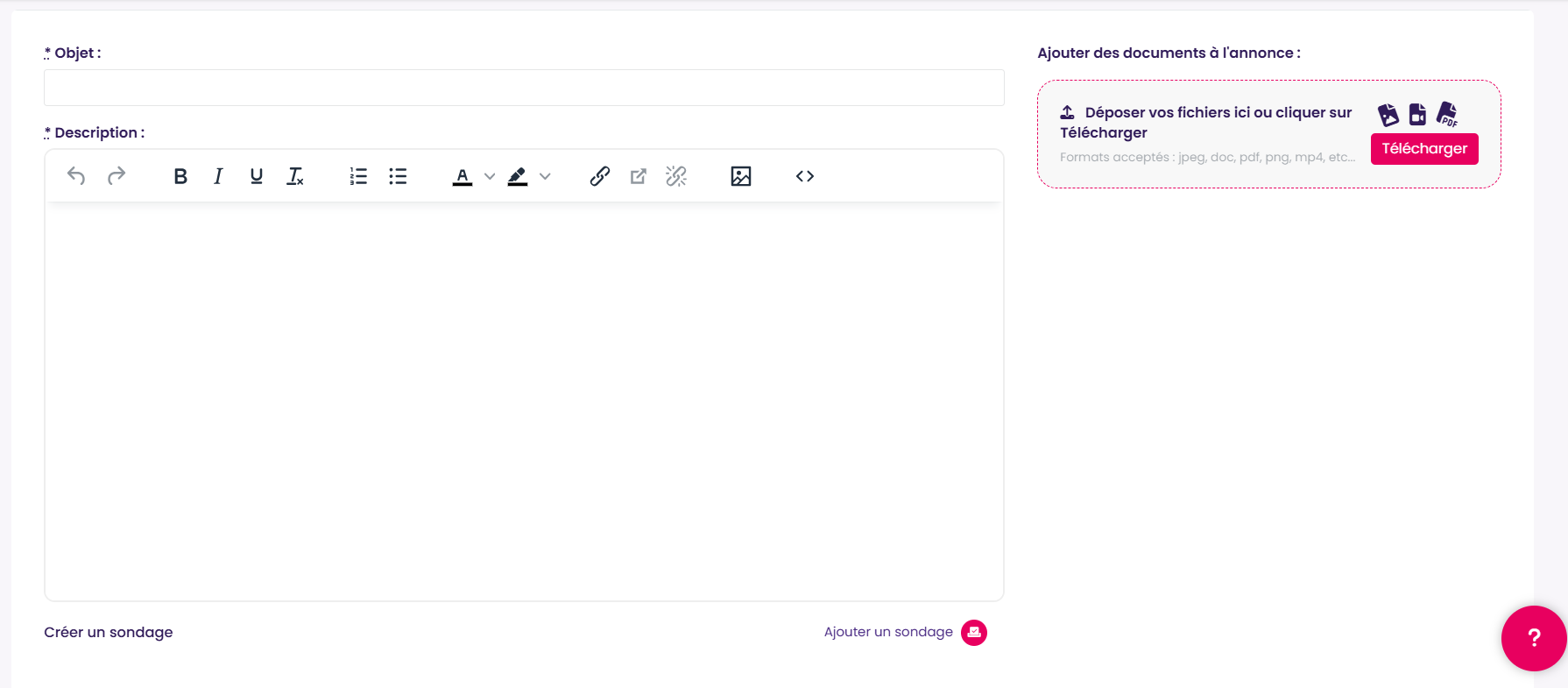Toggle bold formatting

(x=180, y=176)
